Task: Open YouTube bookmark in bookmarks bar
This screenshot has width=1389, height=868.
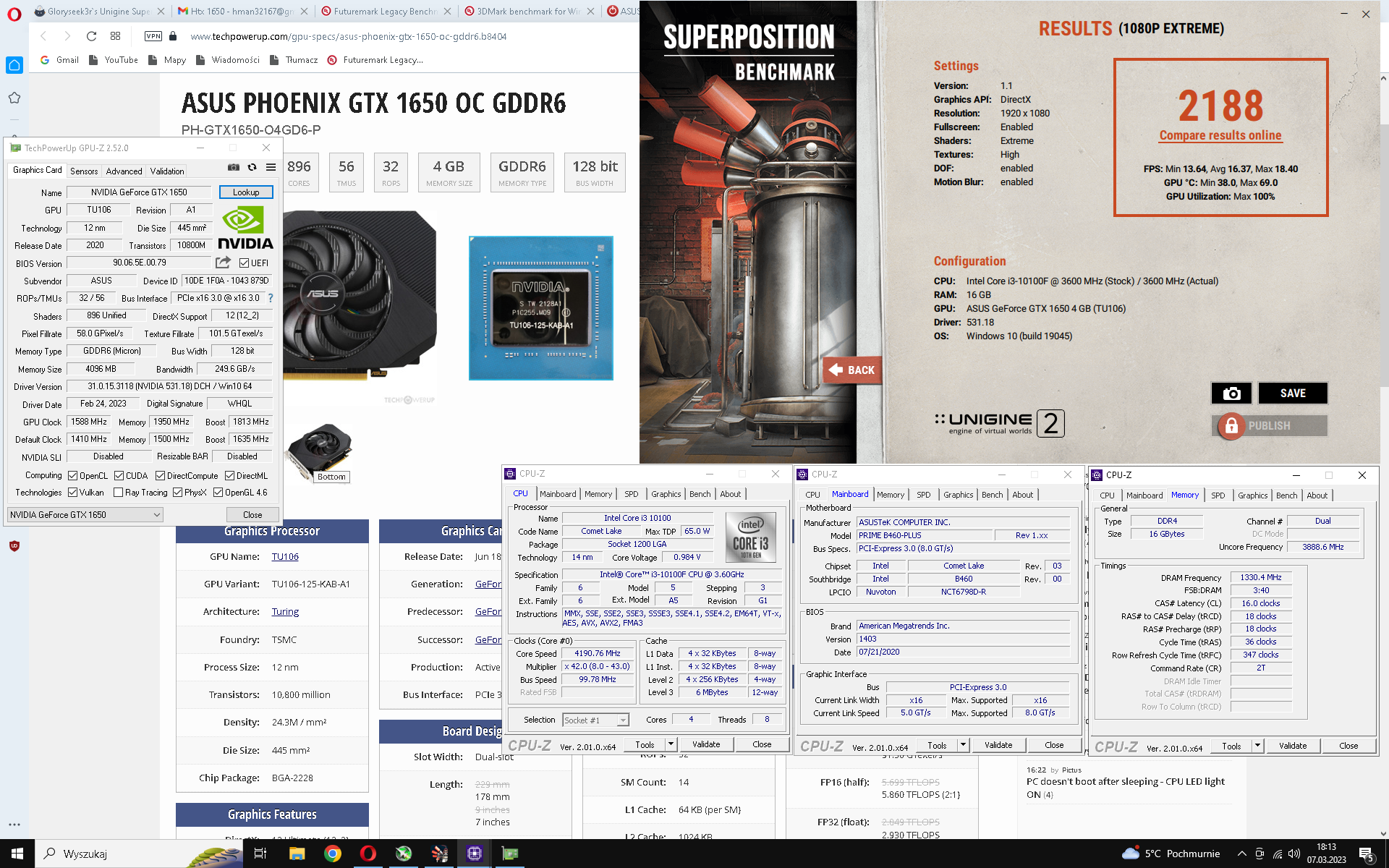Action: 114,60
